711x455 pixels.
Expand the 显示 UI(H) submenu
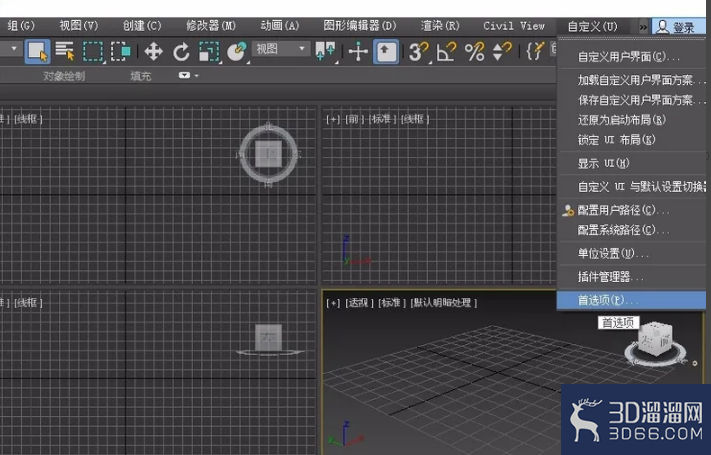click(631, 163)
